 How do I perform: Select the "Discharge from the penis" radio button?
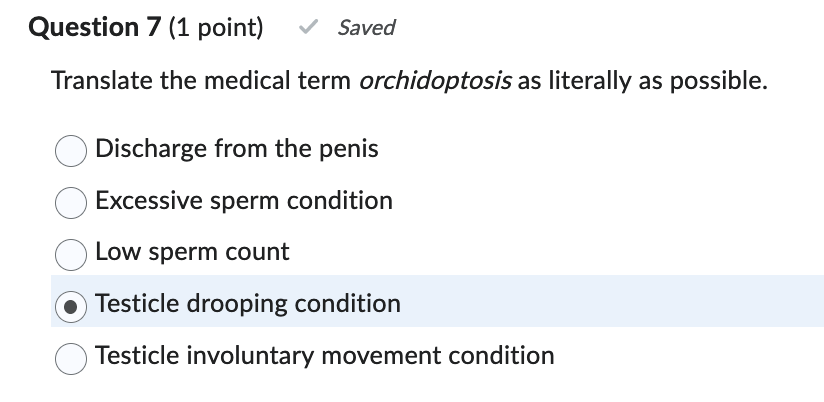[70, 150]
